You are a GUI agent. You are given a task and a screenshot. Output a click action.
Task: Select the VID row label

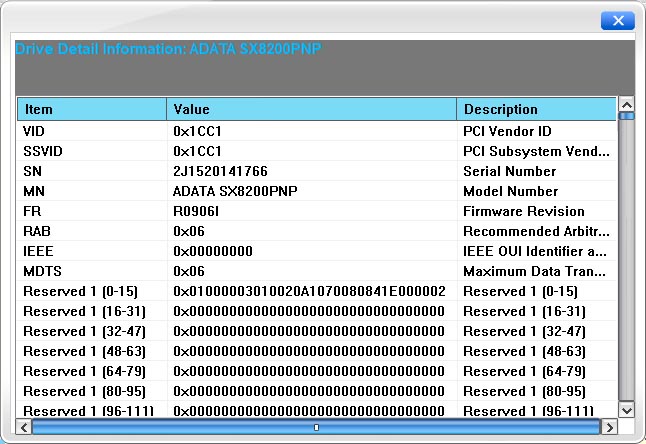[x=34, y=131]
